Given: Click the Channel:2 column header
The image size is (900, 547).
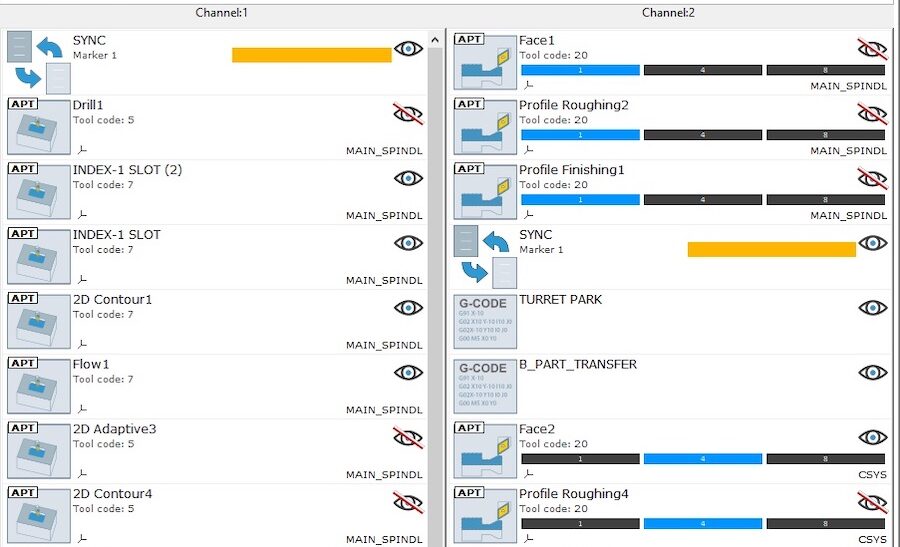Looking at the screenshot, I should [668, 13].
